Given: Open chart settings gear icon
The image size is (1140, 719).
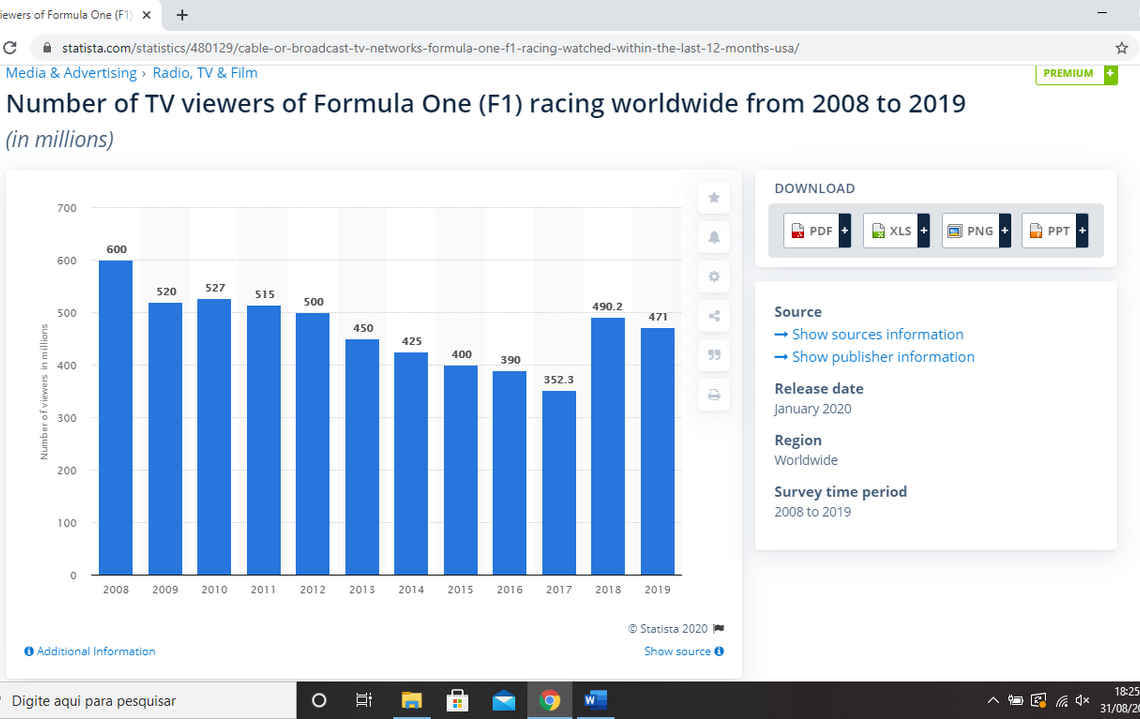Looking at the screenshot, I should [x=714, y=277].
